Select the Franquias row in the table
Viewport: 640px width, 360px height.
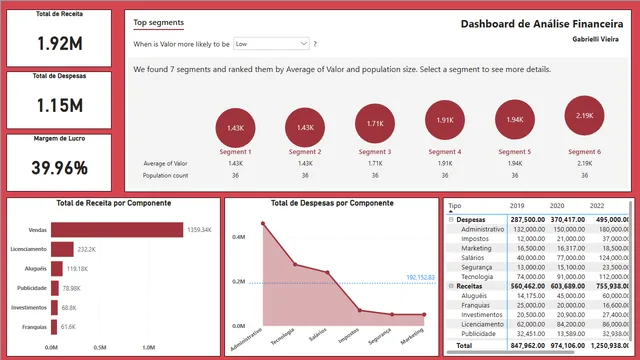pos(538,305)
